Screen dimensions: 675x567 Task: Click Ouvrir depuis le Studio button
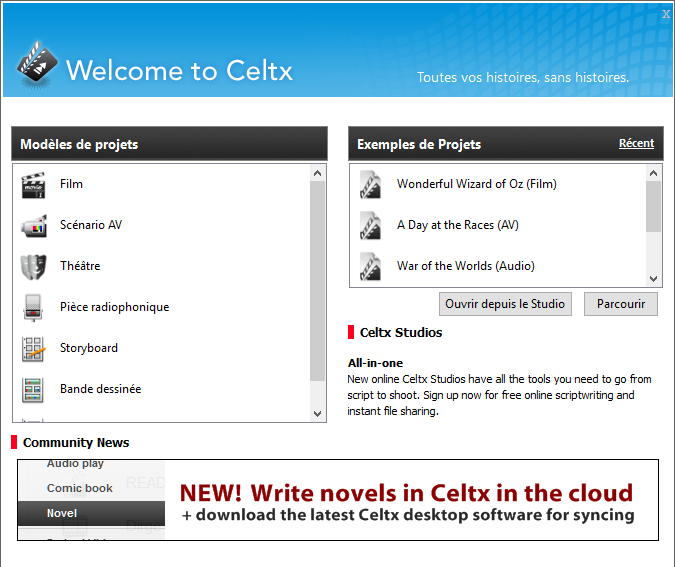tap(505, 304)
